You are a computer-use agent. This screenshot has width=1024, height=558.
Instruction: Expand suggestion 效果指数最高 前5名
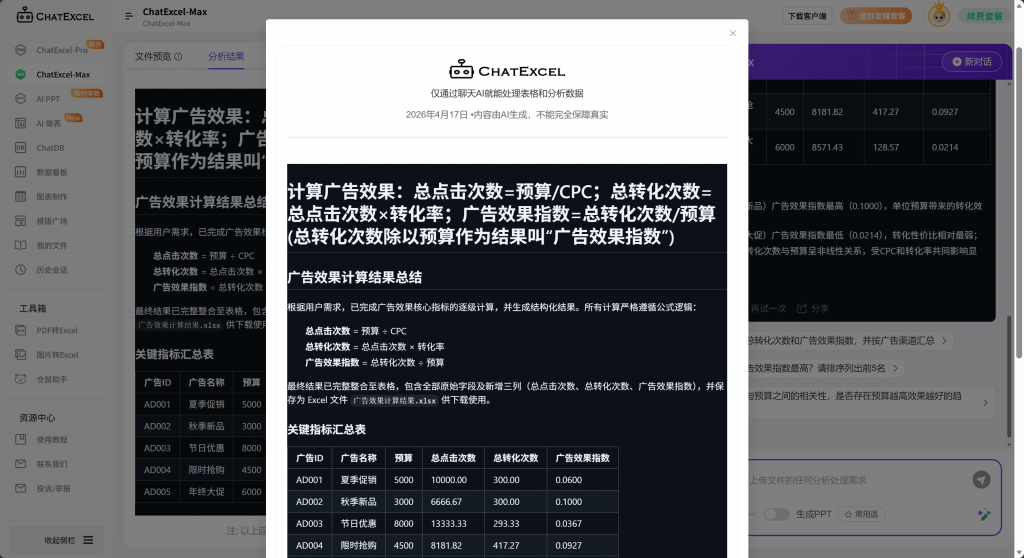tap(895, 369)
